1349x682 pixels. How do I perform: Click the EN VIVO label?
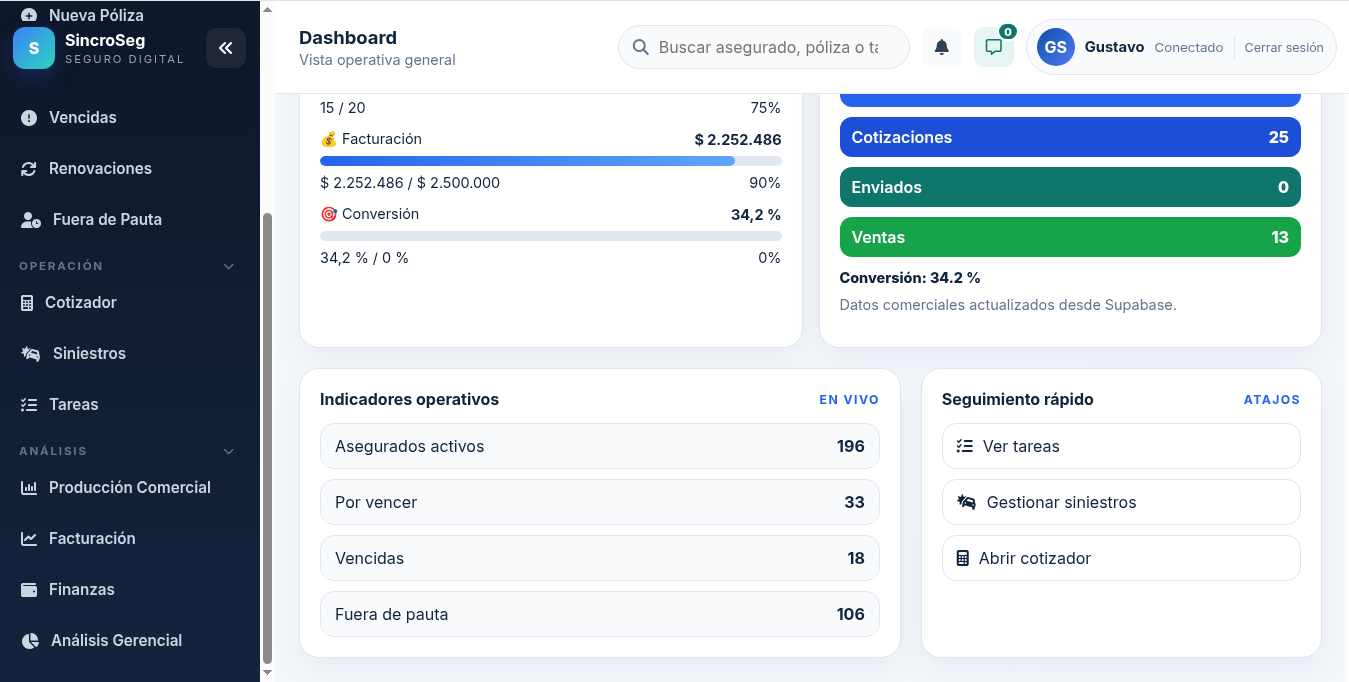tap(849, 400)
